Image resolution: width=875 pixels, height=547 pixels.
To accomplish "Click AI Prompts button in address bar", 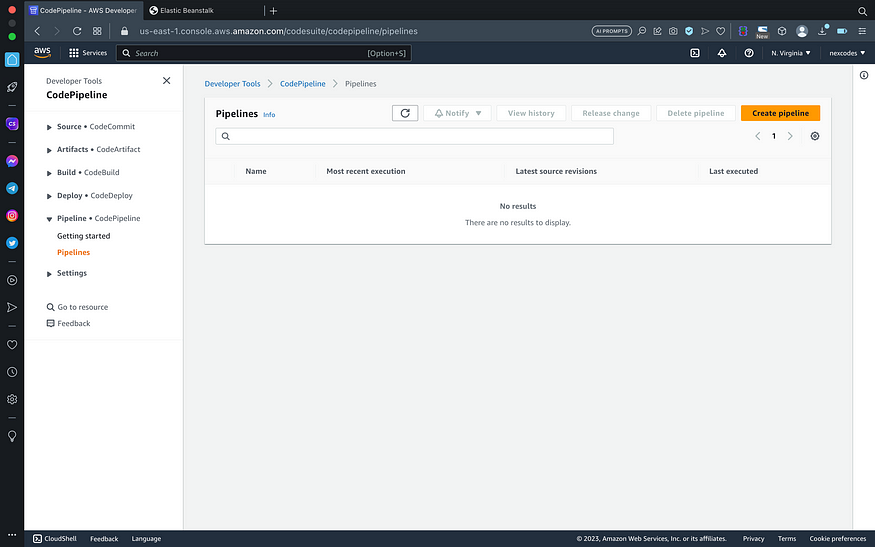I will coord(612,31).
